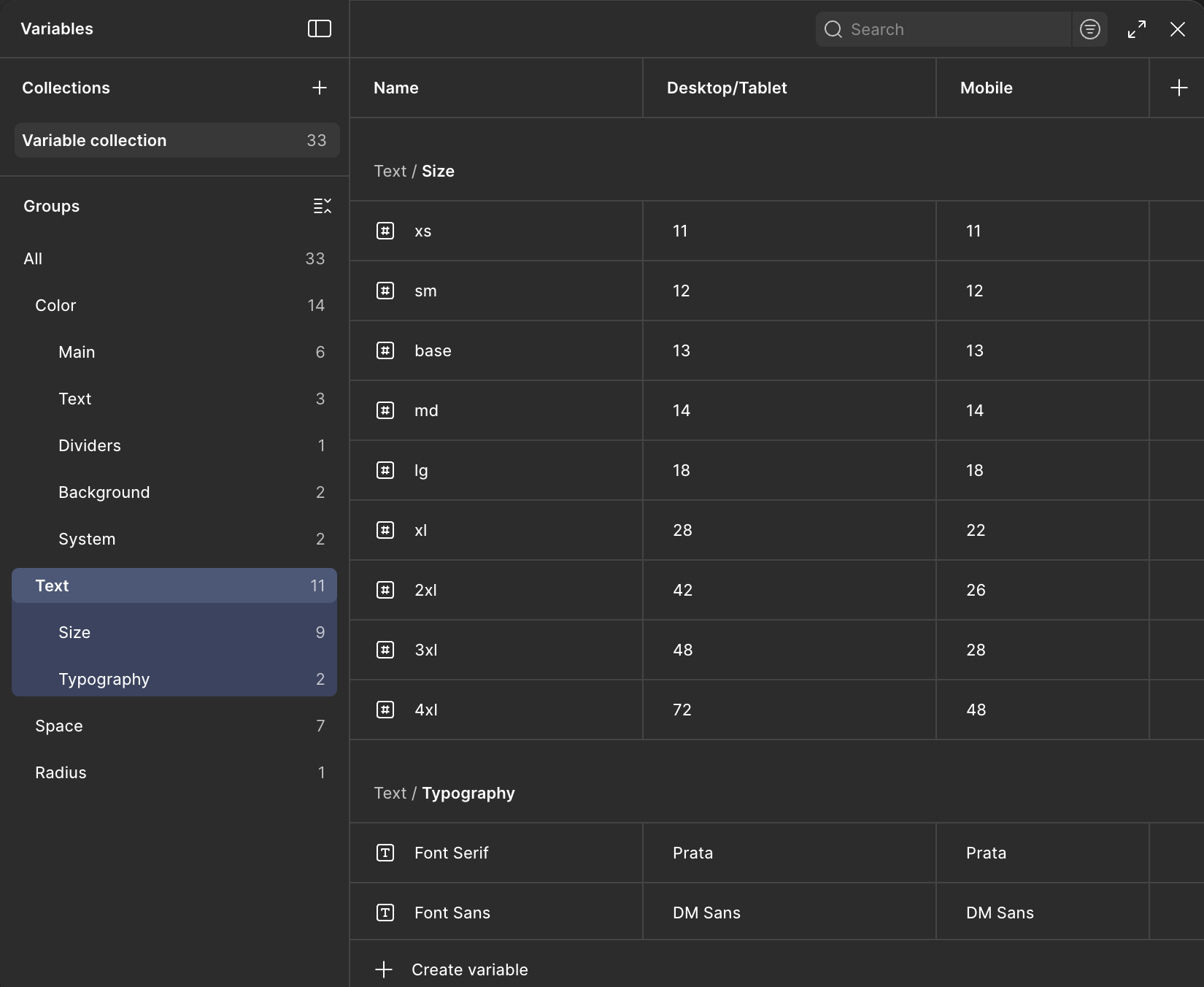Open the Typography subgroup
The height and width of the screenshot is (987, 1204).
coord(104,679)
